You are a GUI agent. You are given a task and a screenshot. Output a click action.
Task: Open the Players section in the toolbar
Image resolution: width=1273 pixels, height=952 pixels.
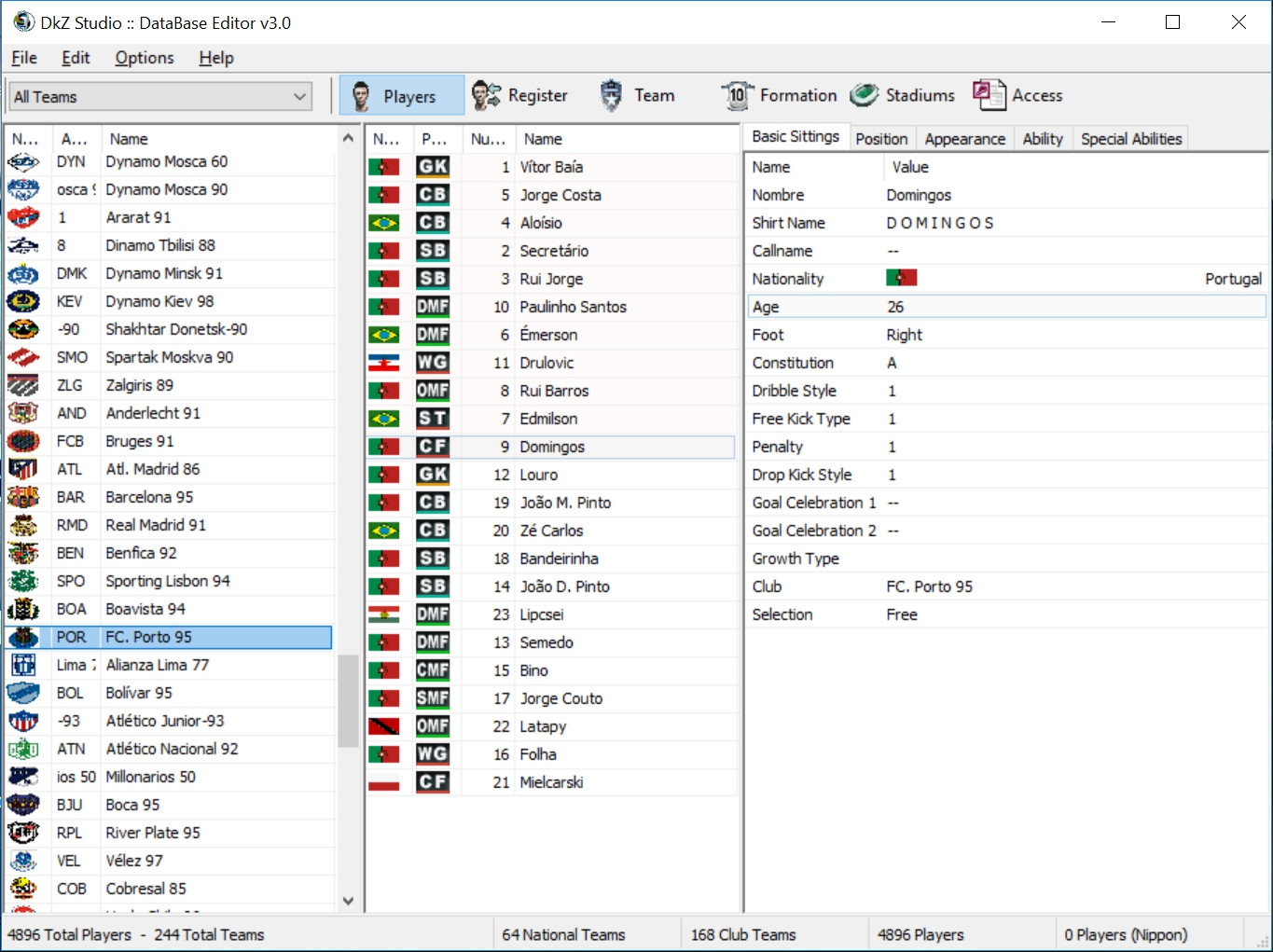401,95
